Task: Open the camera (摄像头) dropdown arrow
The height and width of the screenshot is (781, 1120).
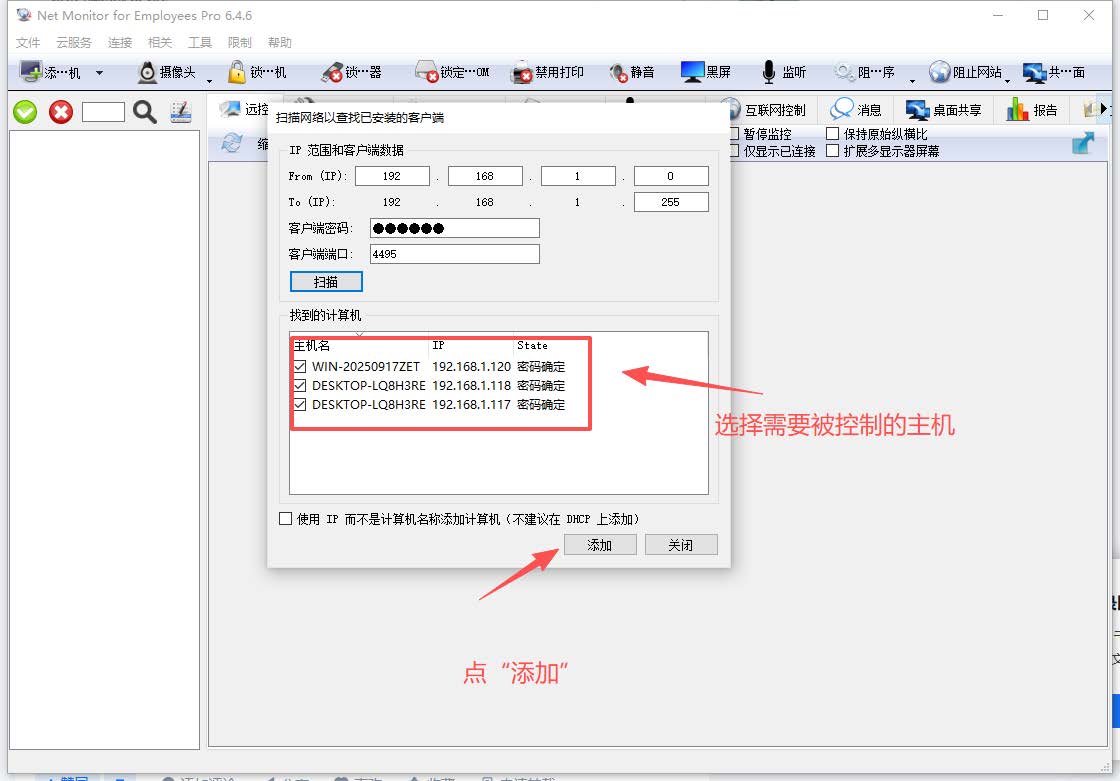Action: click(x=209, y=80)
